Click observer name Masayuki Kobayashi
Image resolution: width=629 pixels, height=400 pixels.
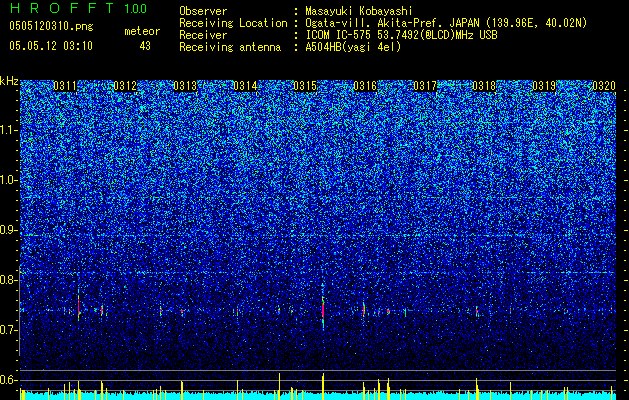359,11
